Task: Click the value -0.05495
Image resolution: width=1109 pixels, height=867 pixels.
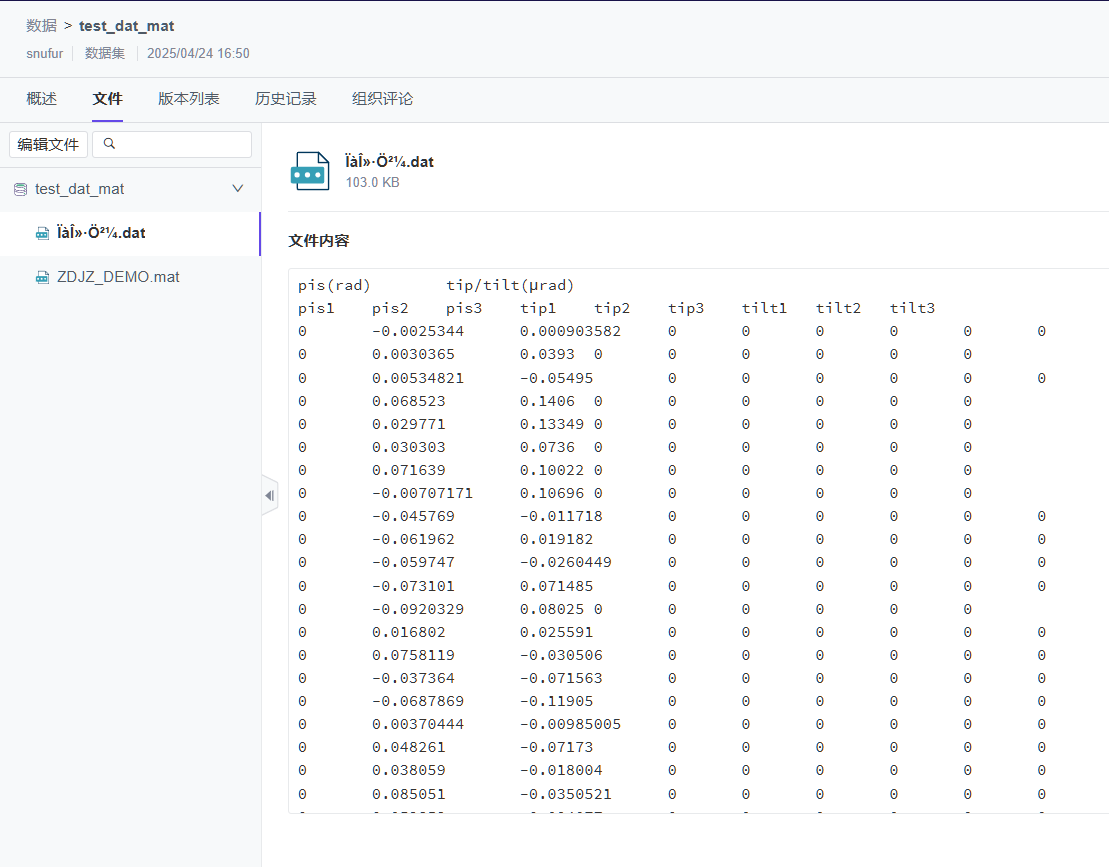Action: pyautogui.click(x=557, y=378)
